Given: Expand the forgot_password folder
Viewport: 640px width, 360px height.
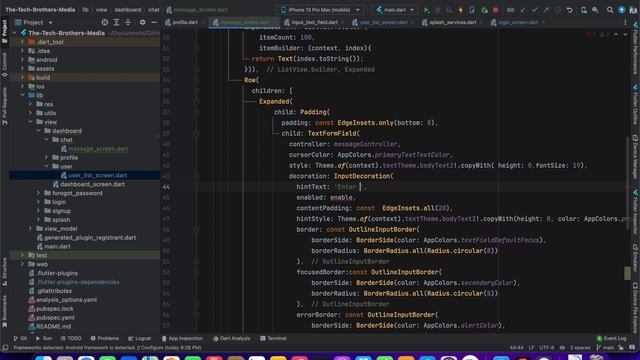Looking at the screenshot, I should coord(38,193).
